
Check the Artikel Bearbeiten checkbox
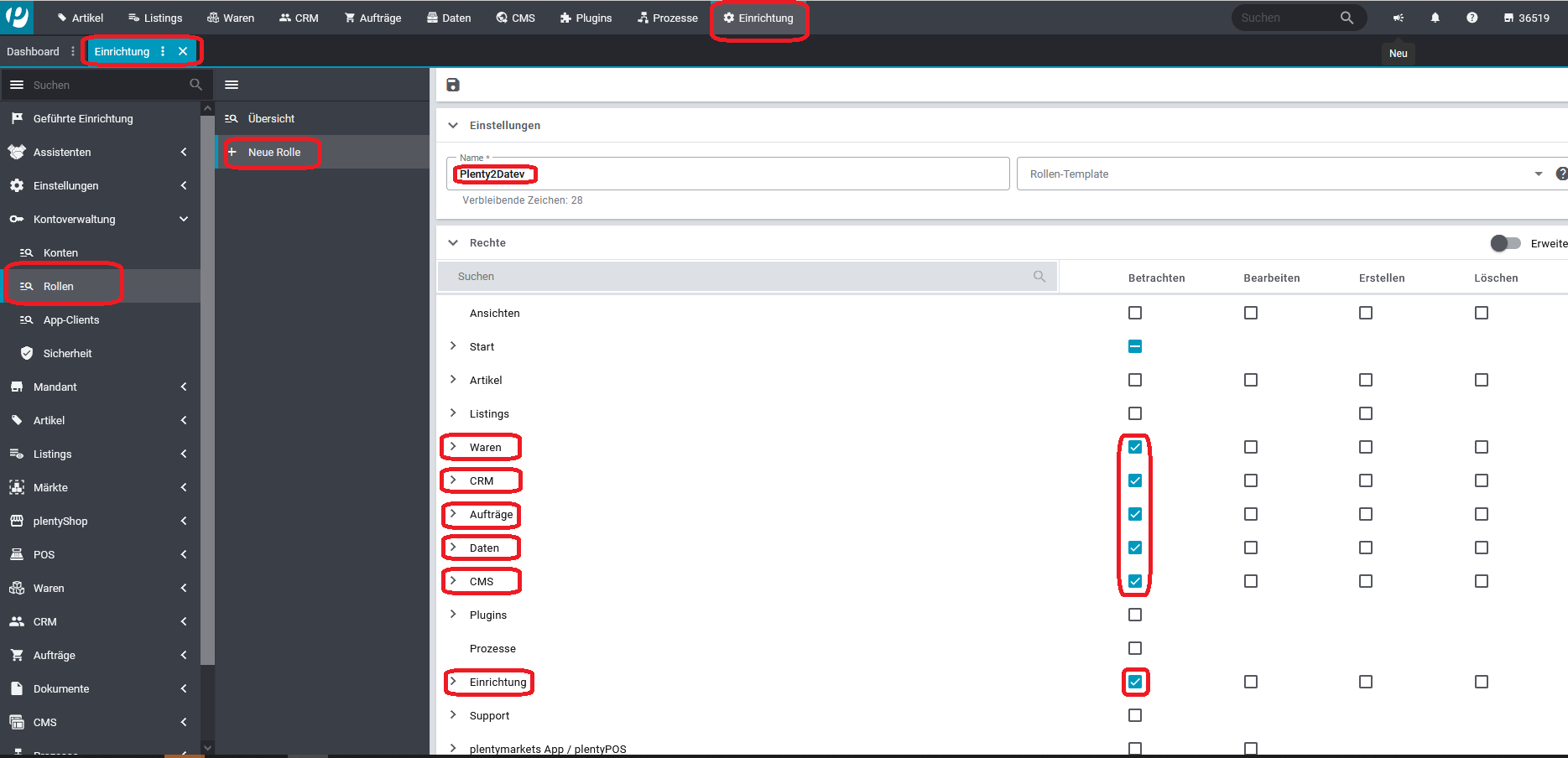pos(1250,380)
